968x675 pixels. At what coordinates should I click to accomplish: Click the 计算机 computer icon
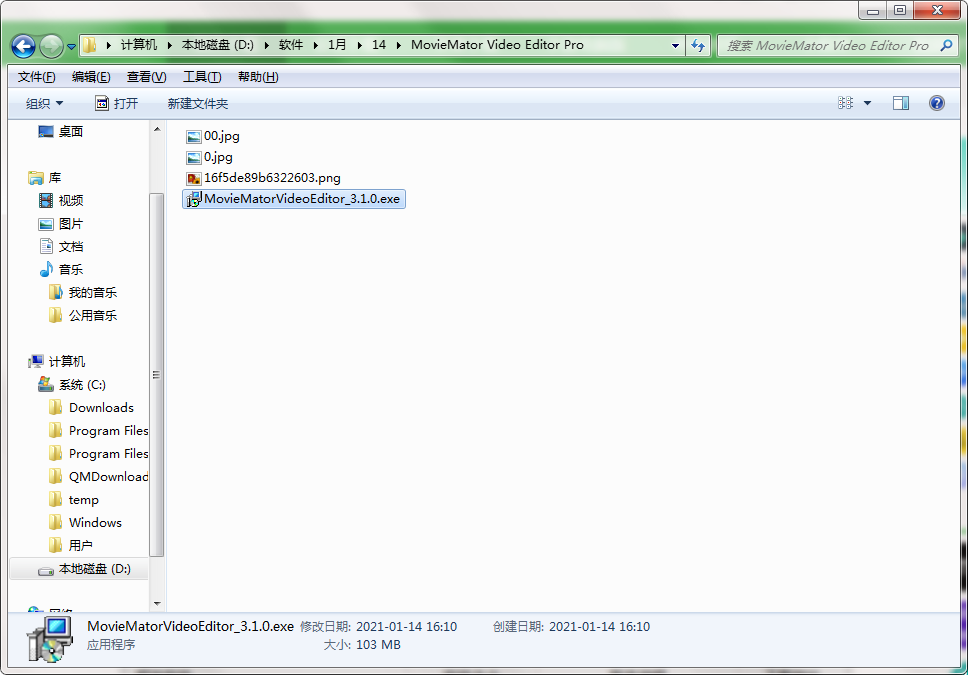click(x=36, y=361)
